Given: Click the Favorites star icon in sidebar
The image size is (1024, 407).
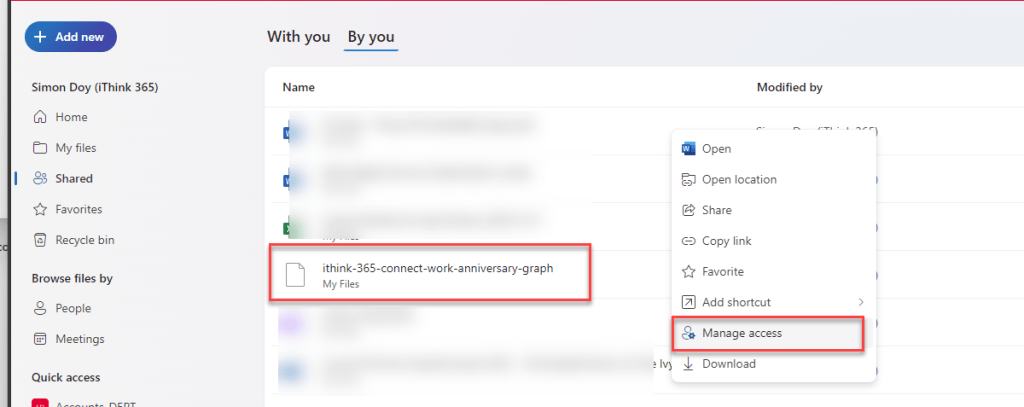Looking at the screenshot, I should (x=40, y=209).
